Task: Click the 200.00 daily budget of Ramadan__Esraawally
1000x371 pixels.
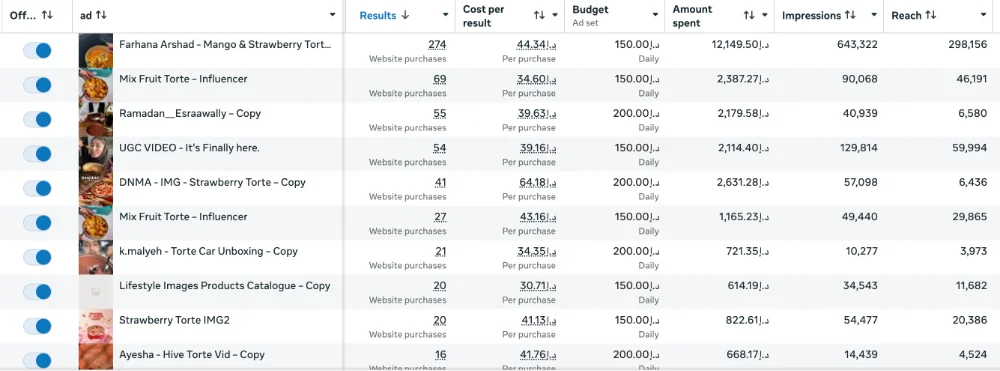Action: 636,113
